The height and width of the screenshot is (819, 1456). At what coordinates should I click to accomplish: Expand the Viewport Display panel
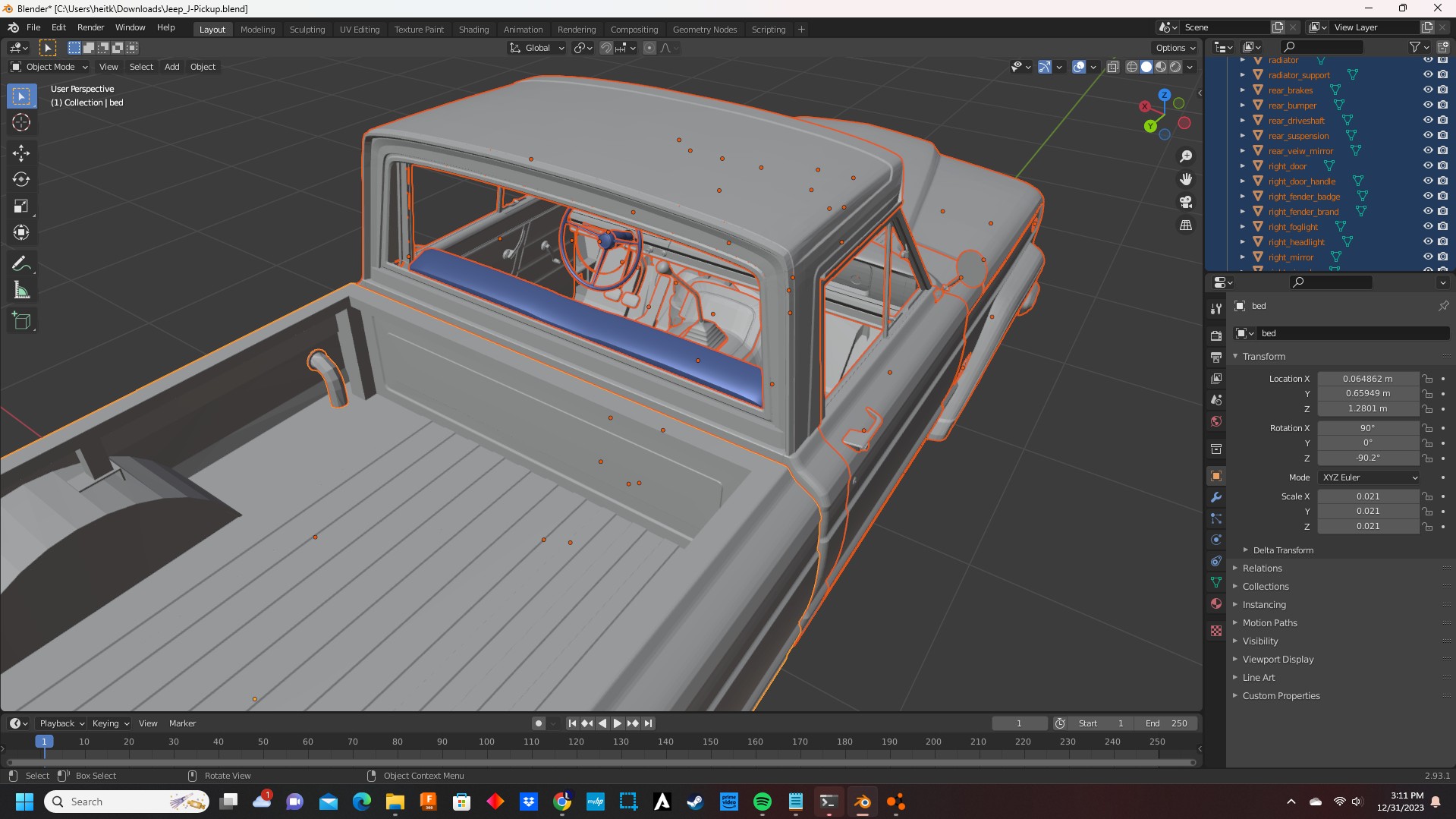click(x=1278, y=660)
